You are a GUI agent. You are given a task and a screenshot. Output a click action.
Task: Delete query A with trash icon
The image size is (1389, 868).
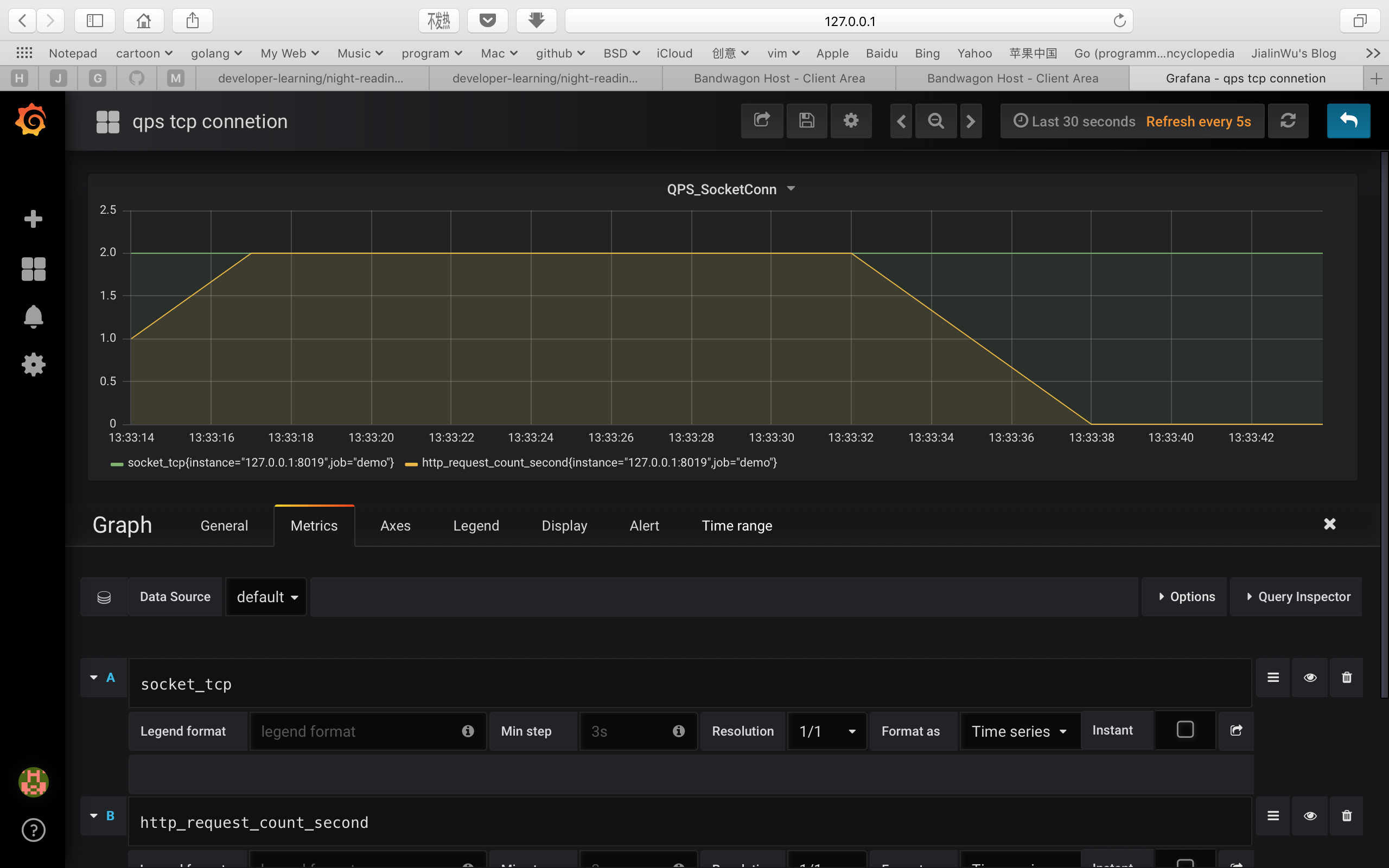[x=1347, y=678]
